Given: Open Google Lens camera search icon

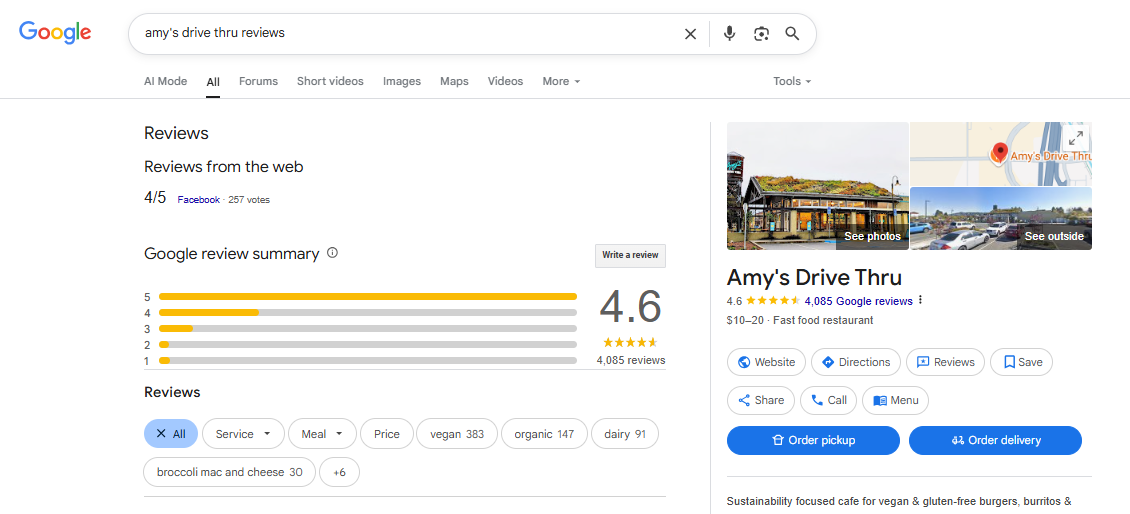Looking at the screenshot, I should click(762, 33).
